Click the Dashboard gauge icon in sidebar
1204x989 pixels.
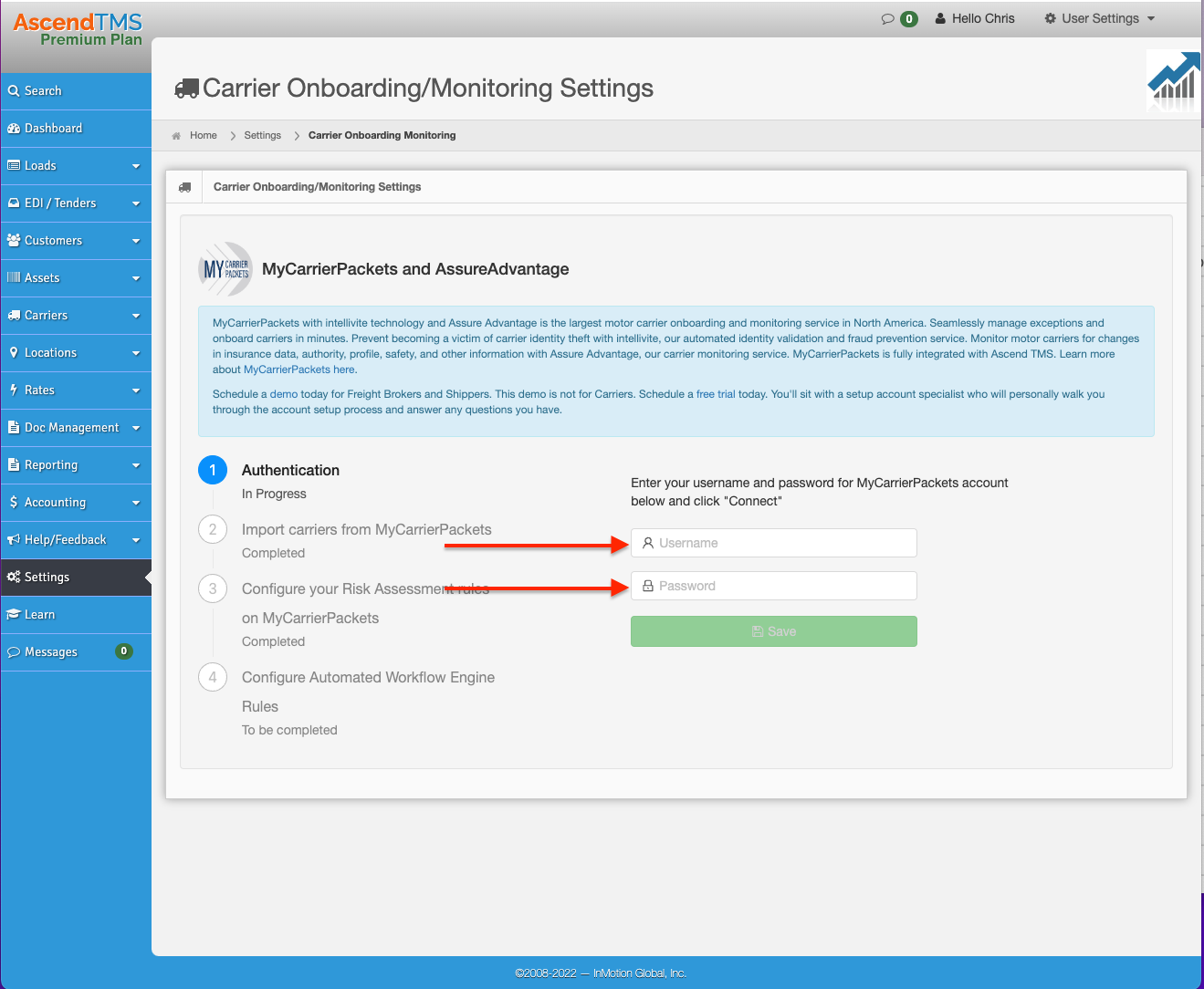coord(14,129)
